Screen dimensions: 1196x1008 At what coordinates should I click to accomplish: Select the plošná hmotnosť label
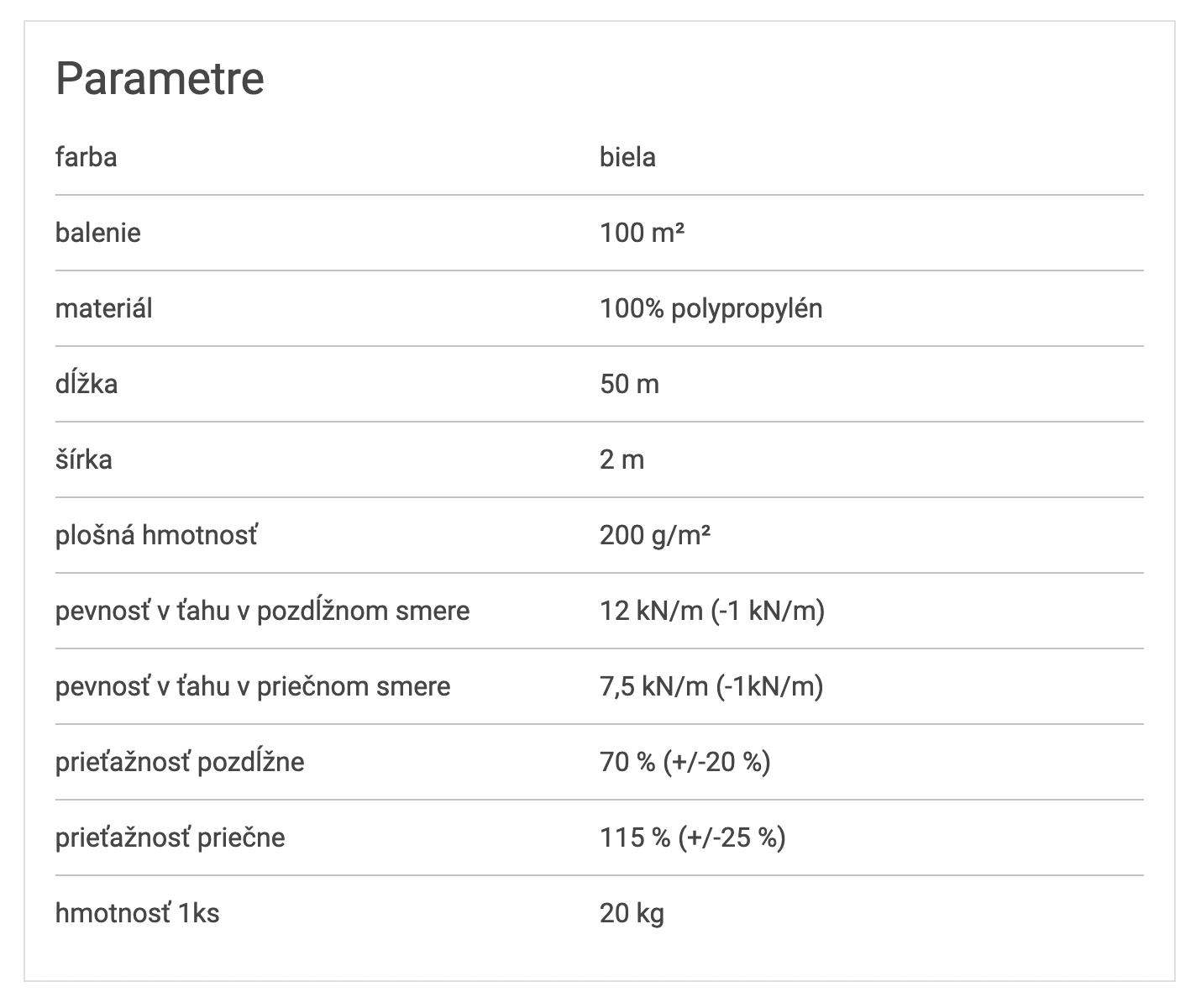pyautogui.click(x=156, y=535)
